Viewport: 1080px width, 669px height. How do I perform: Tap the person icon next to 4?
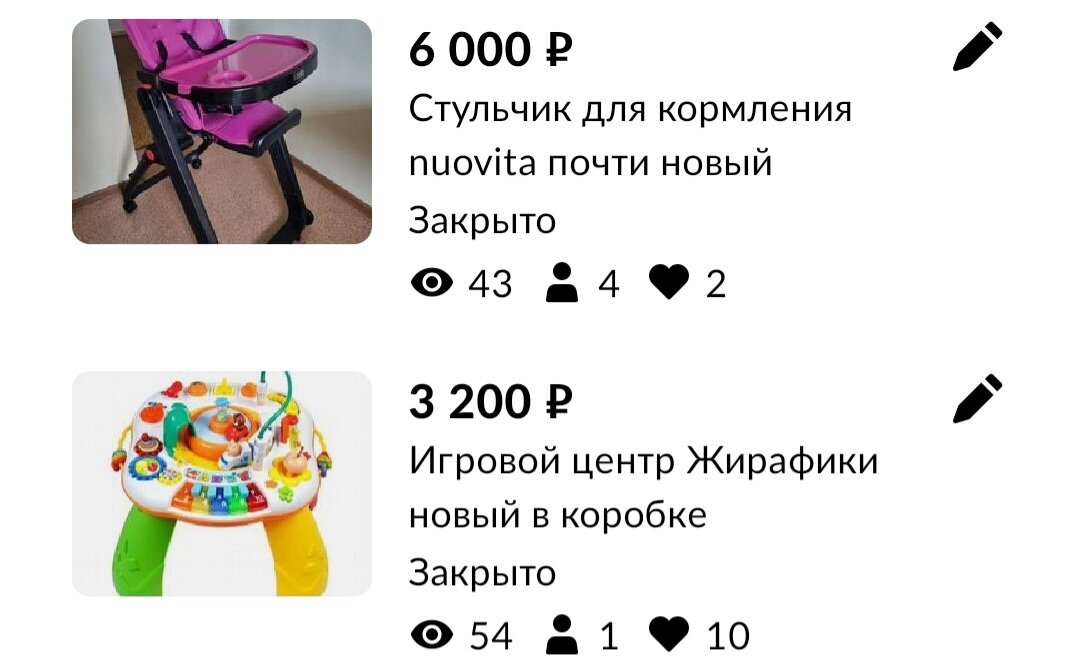(x=562, y=282)
